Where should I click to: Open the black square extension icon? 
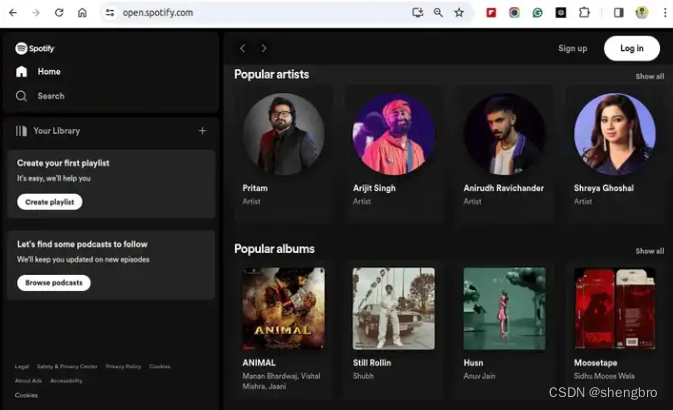point(561,12)
